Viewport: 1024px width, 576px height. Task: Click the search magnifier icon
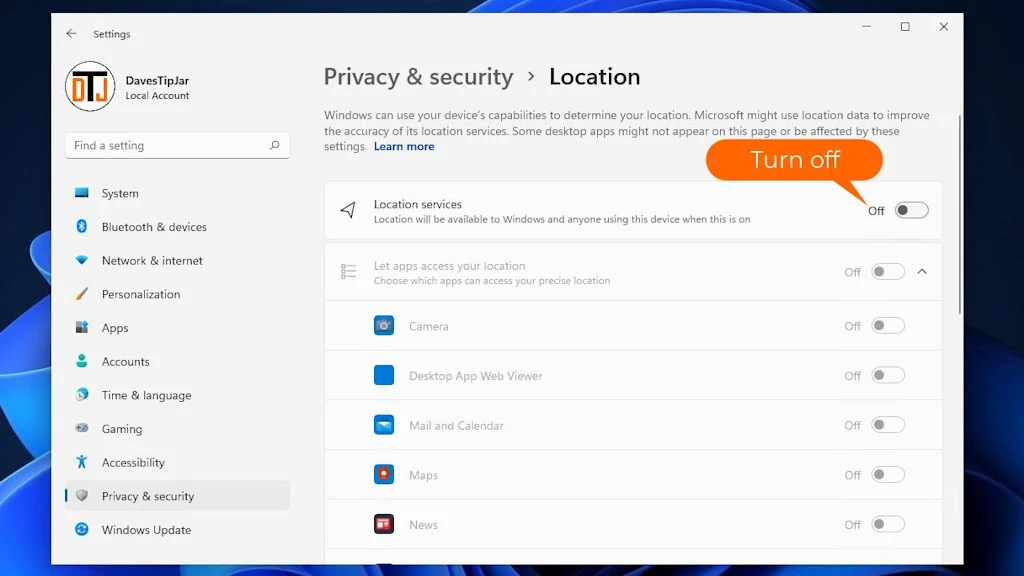click(x=275, y=145)
